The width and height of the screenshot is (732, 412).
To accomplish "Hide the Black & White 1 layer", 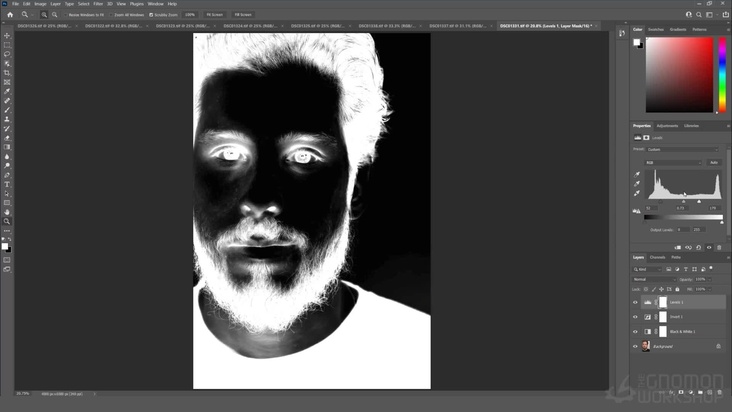I will (x=635, y=332).
